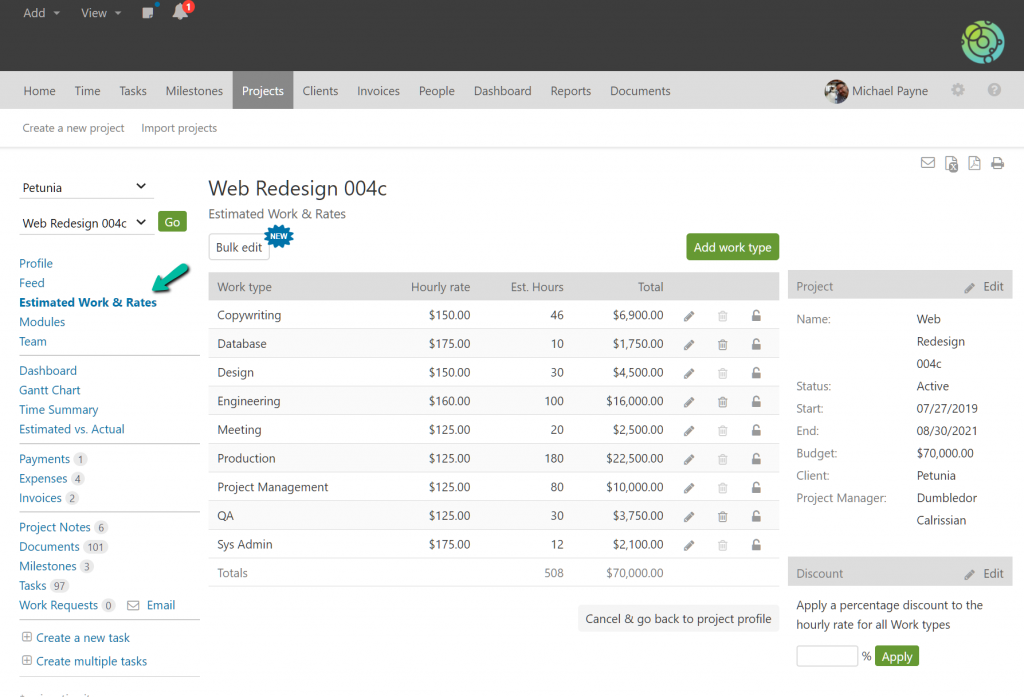Open the help question mark icon
This screenshot has width=1024, height=697.
[994, 90]
